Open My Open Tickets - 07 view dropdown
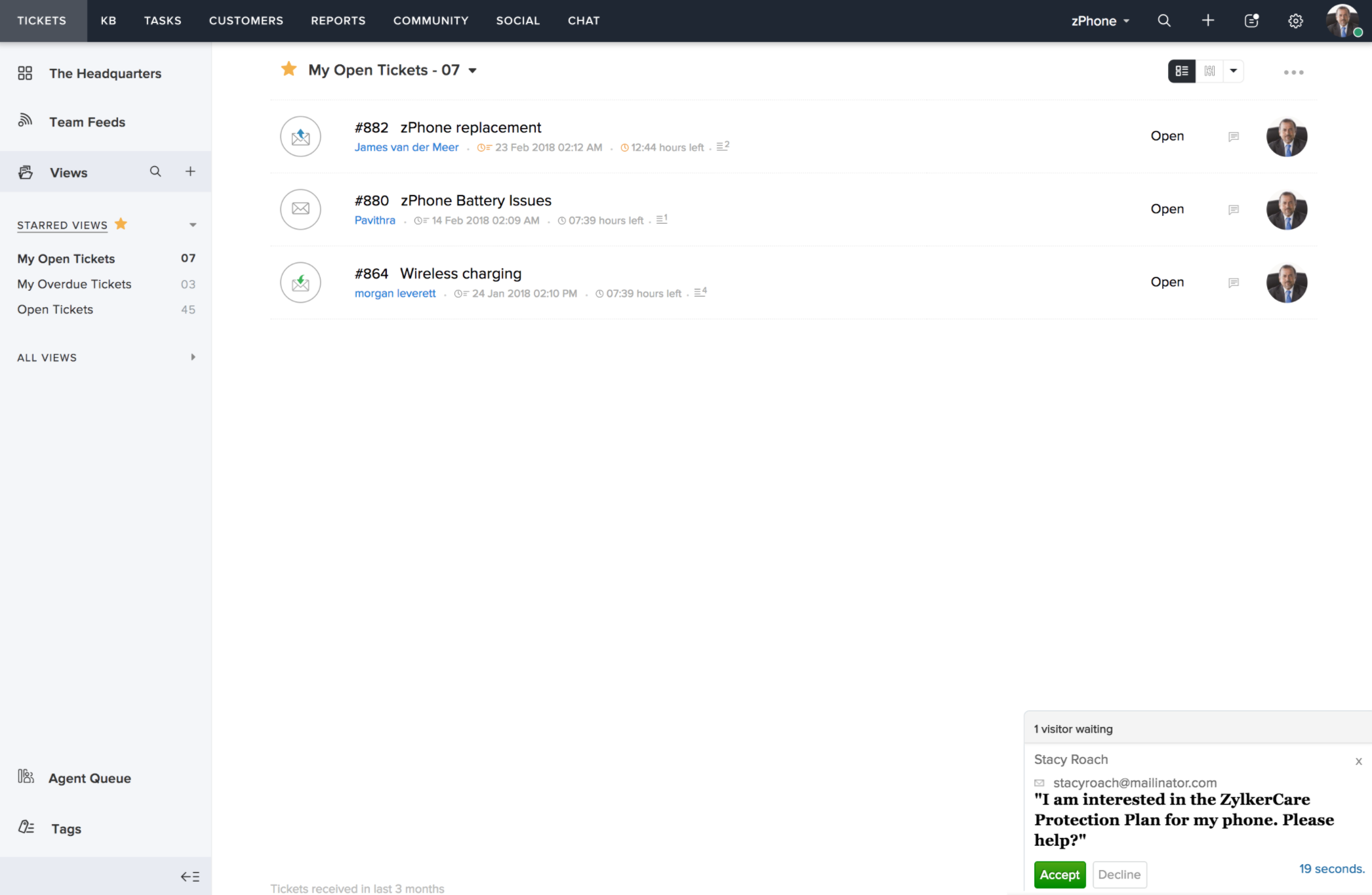This screenshot has height=895, width=1372. (x=472, y=71)
